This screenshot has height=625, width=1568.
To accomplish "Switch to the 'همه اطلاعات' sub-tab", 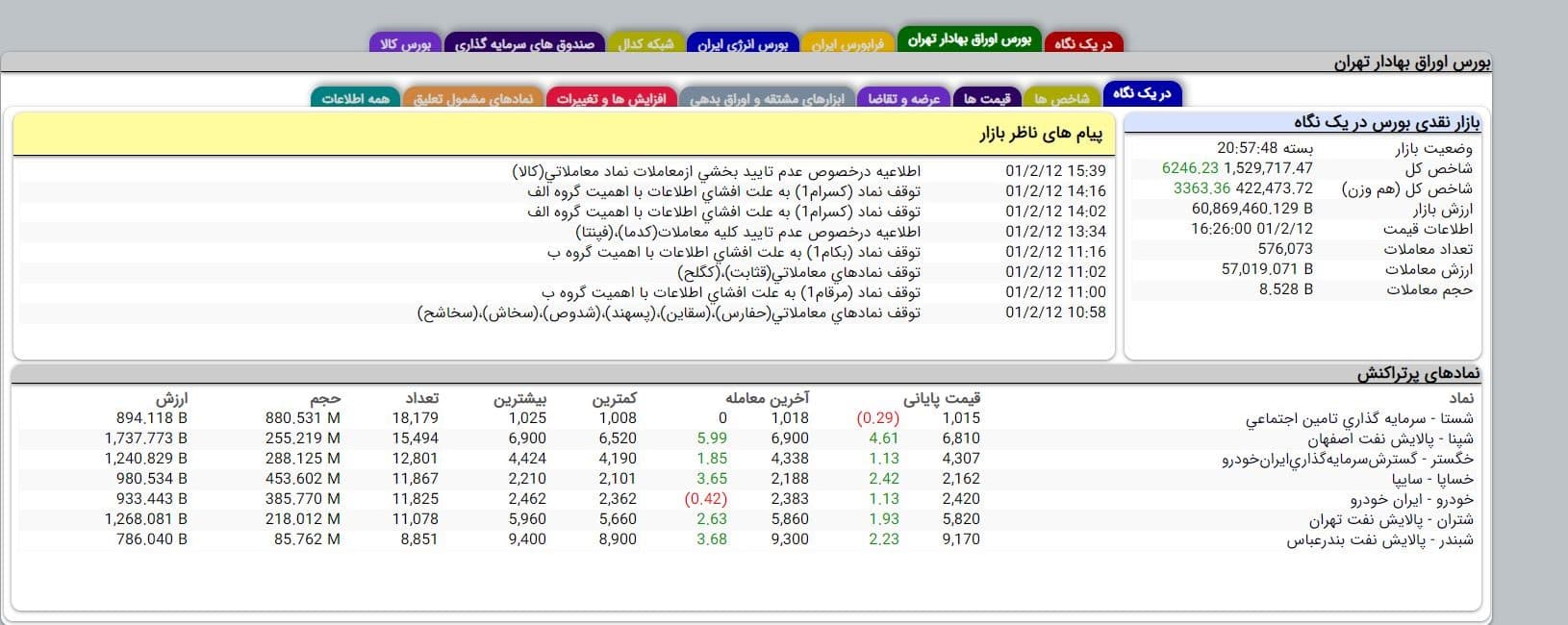I will coord(355,98).
